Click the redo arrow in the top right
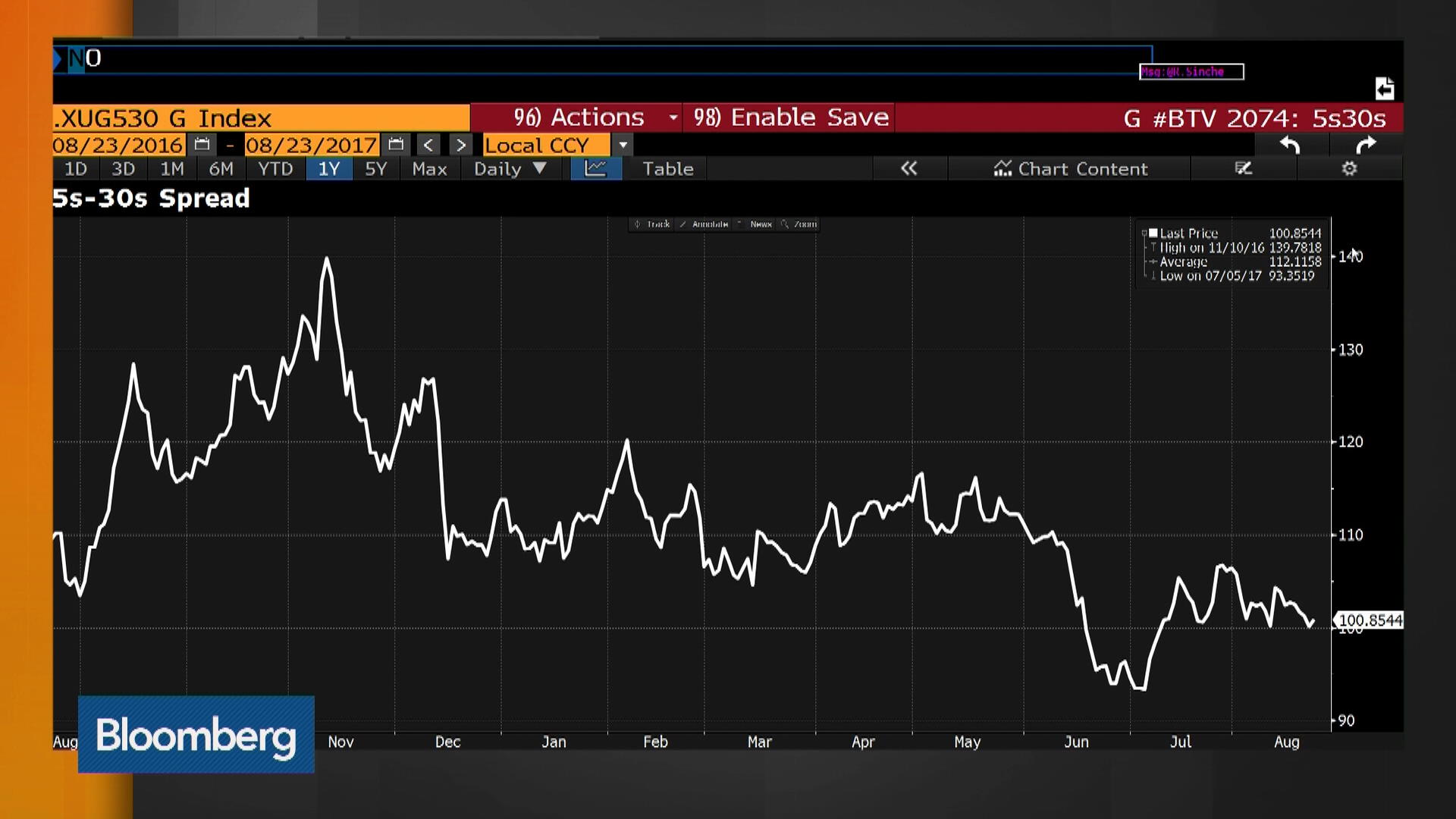Screen dimensions: 1456x819 (1367, 144)
